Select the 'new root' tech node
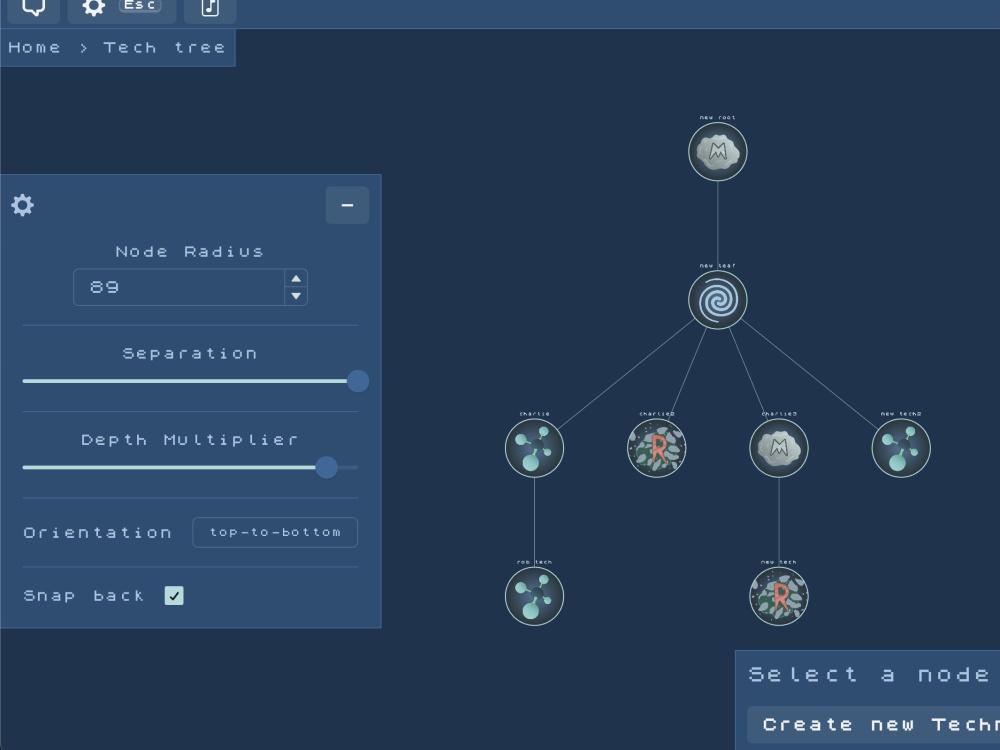The width and height of the screenshot is (1000, 750). 717,152
